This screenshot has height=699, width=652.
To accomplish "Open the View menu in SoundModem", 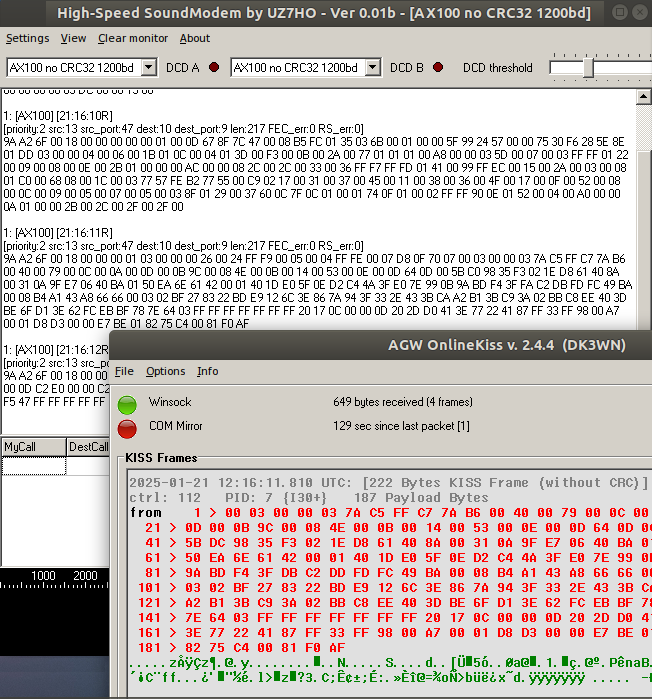I will [x=73, y=38].
